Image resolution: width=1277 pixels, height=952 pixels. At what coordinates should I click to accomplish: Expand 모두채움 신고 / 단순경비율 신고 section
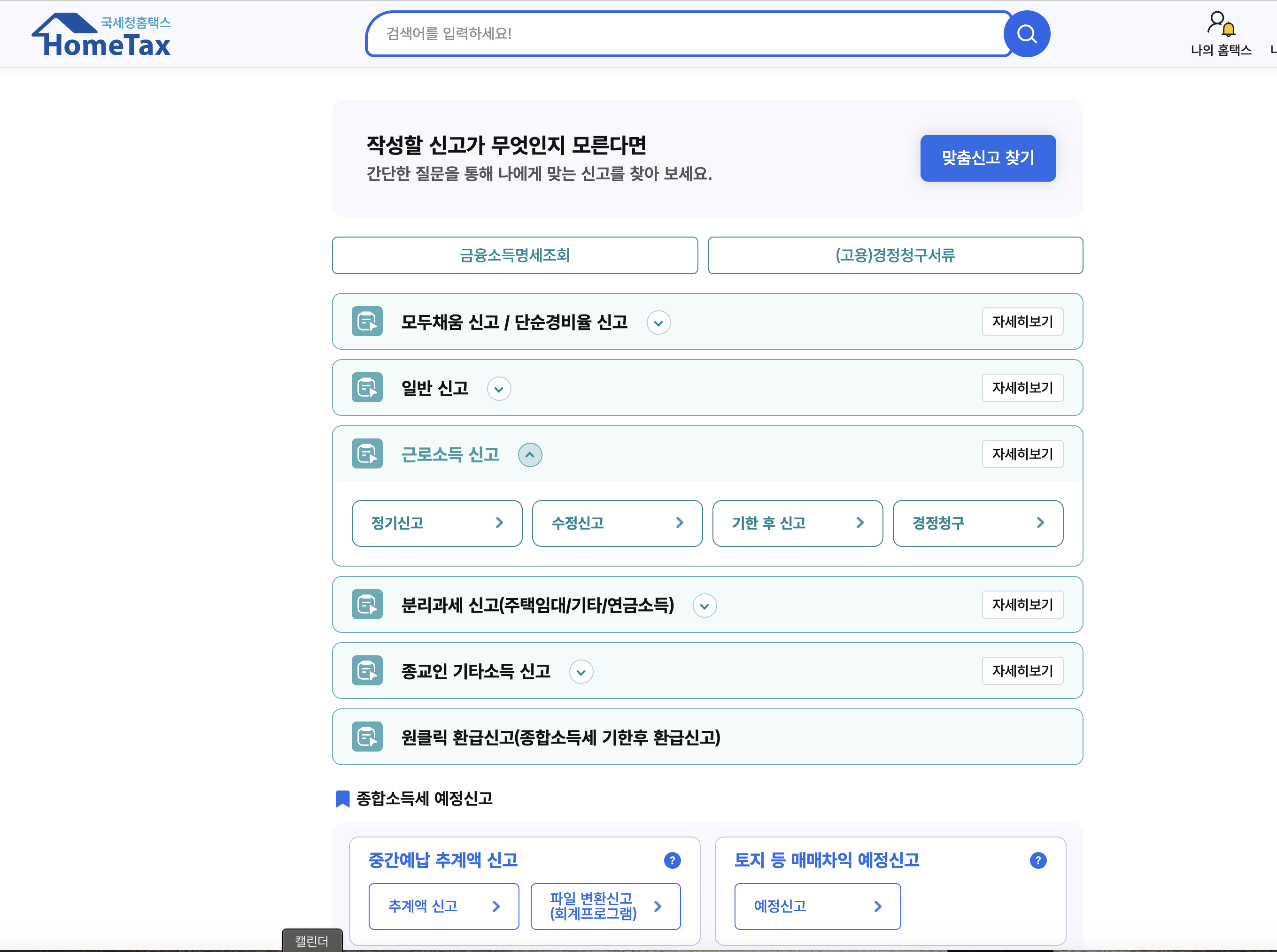(x=658, y=322)
